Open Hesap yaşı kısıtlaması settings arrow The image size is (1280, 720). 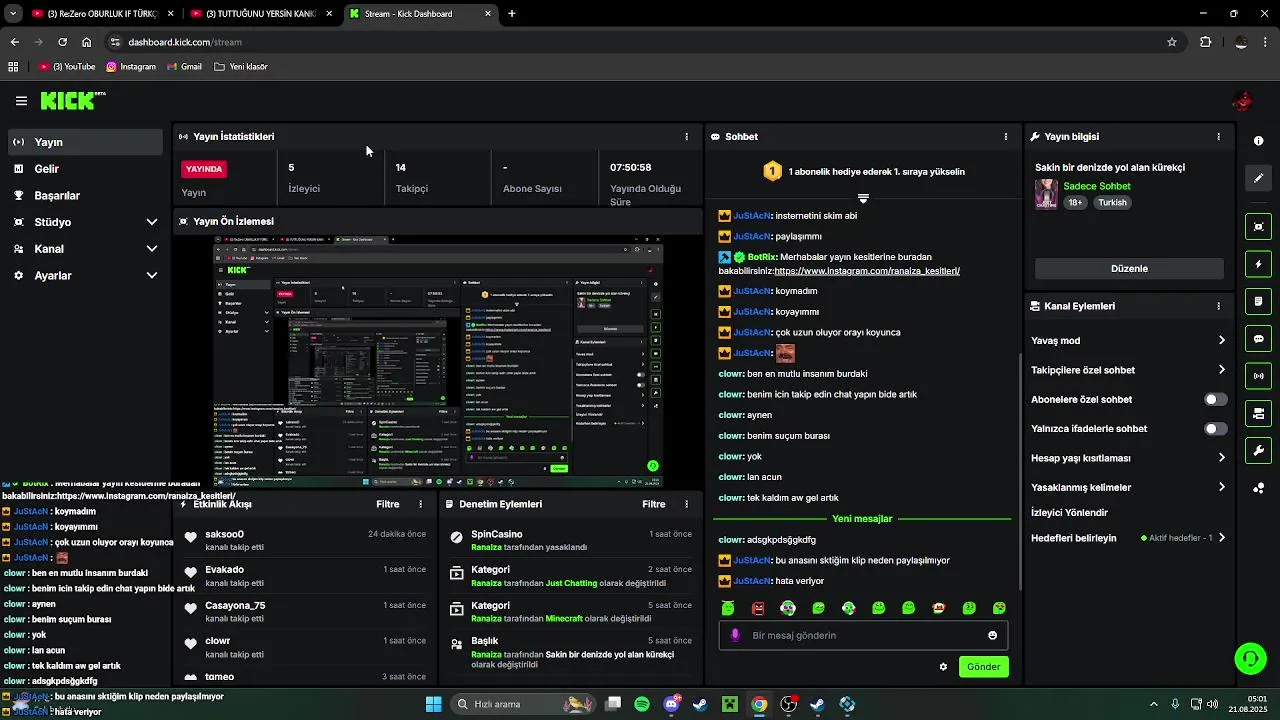(1221, 458)
